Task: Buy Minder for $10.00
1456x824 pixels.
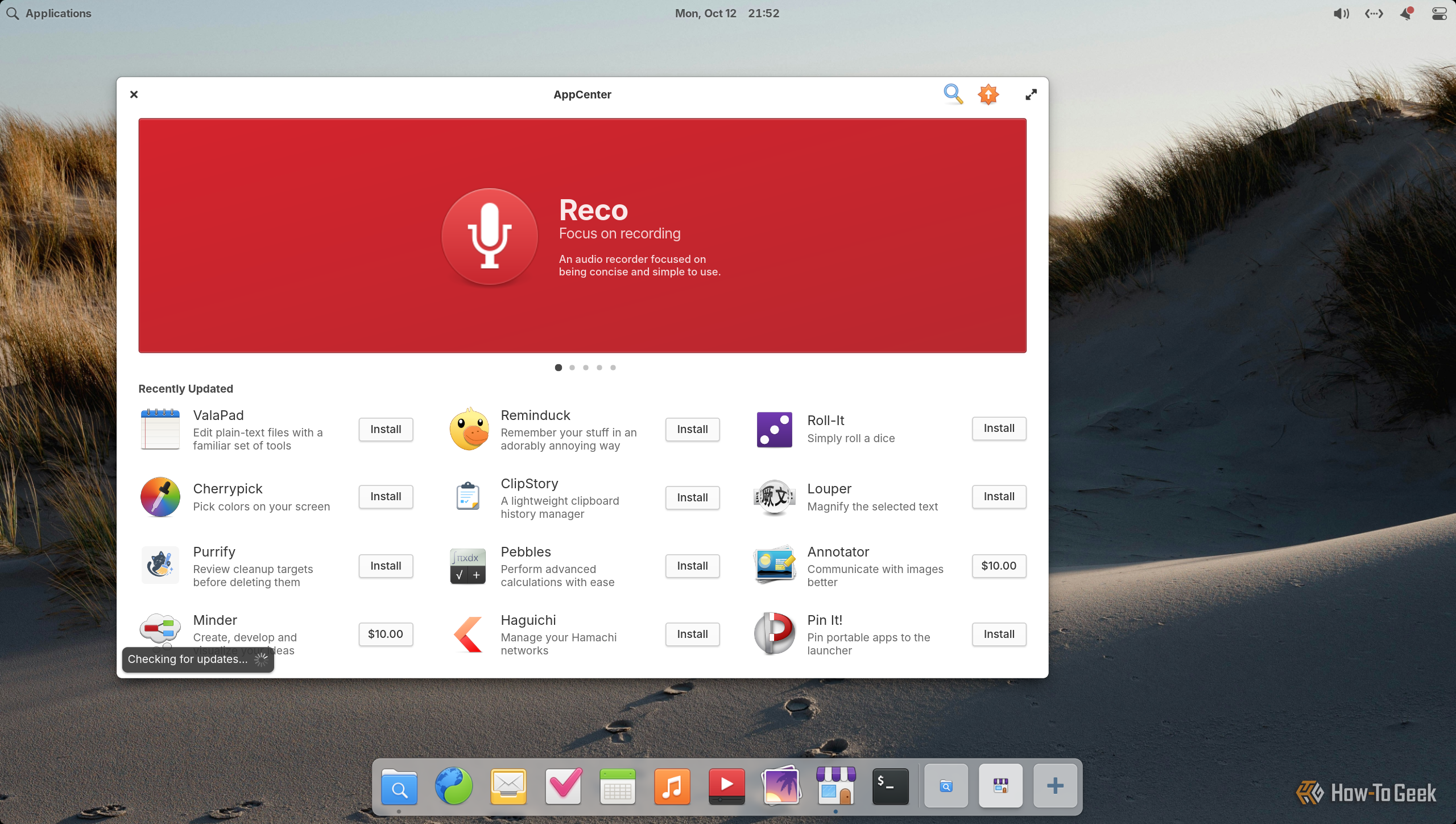Action: coord(386,634)
